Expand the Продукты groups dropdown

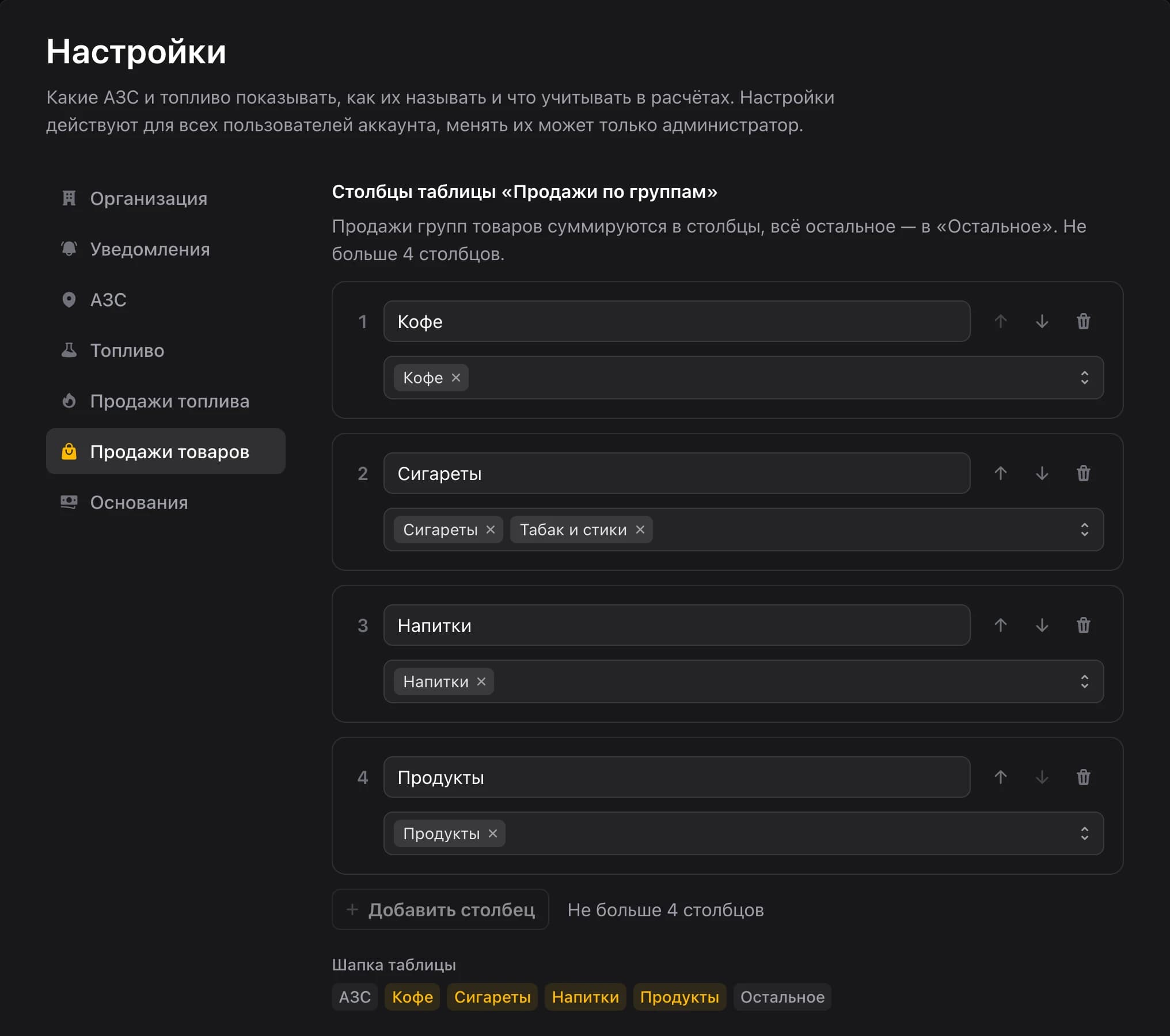(1084, 833)
